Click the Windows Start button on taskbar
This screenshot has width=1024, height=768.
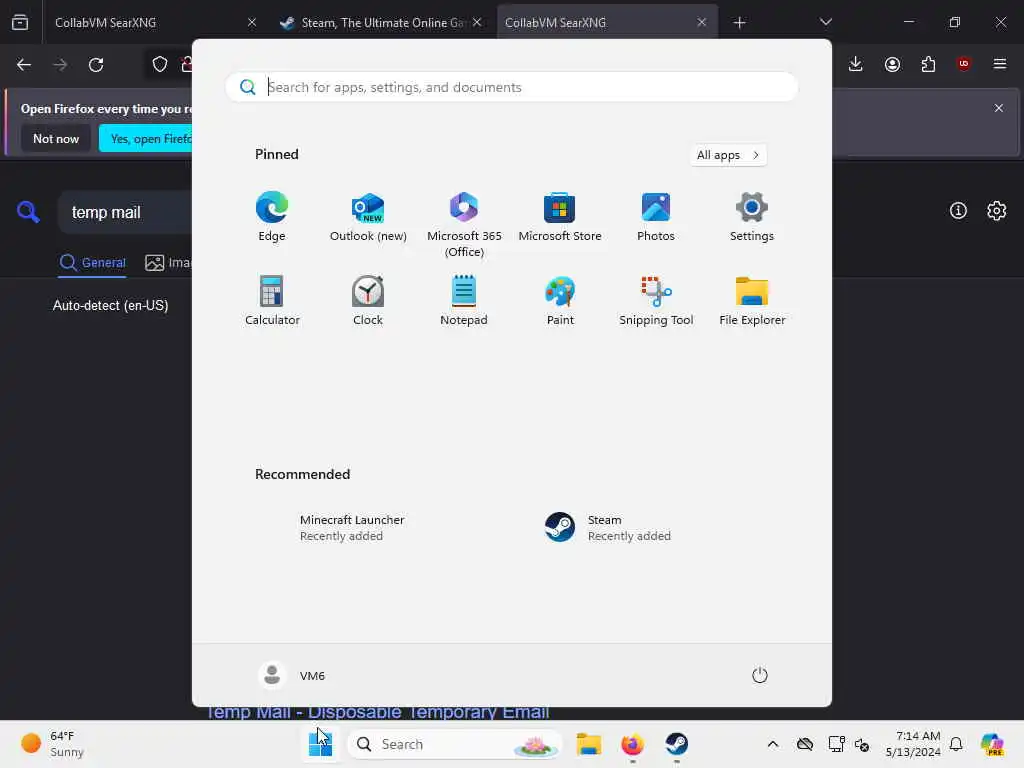click(x=320, y=744)
